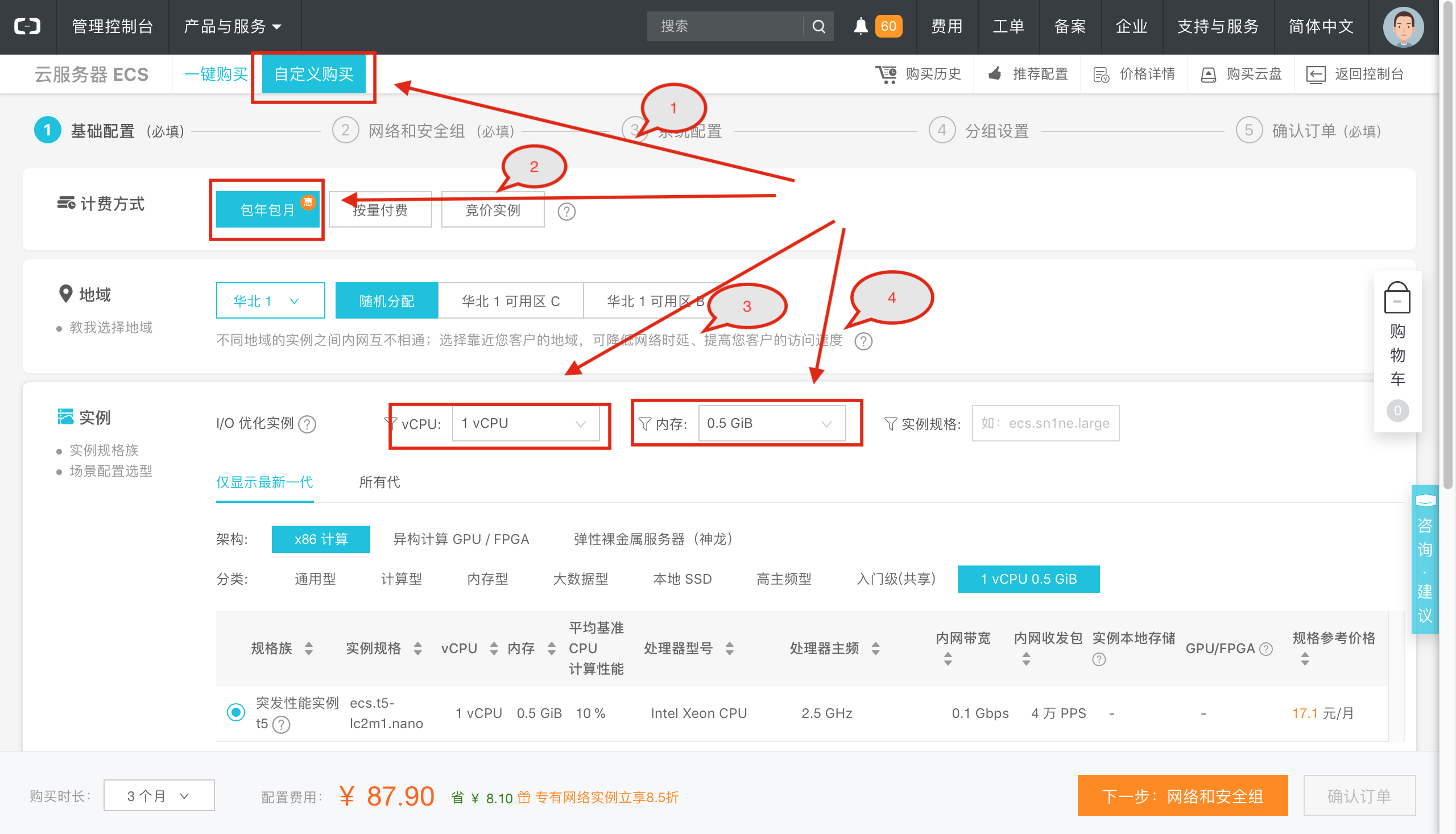Click the Alibaba Cloud logo icon

(27, 26)
